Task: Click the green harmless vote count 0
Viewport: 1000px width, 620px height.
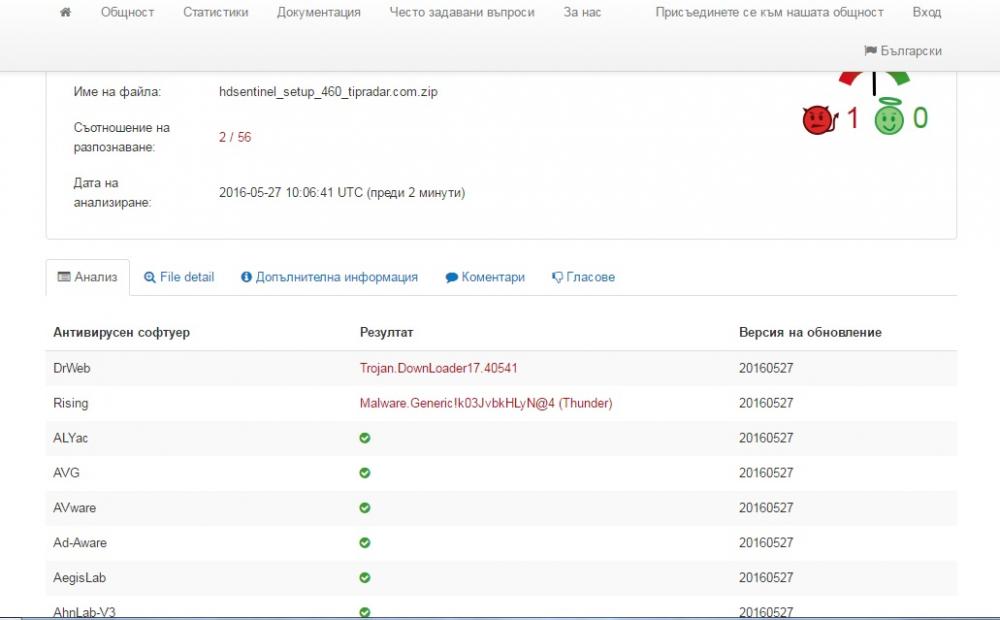Action: [920, 119]
